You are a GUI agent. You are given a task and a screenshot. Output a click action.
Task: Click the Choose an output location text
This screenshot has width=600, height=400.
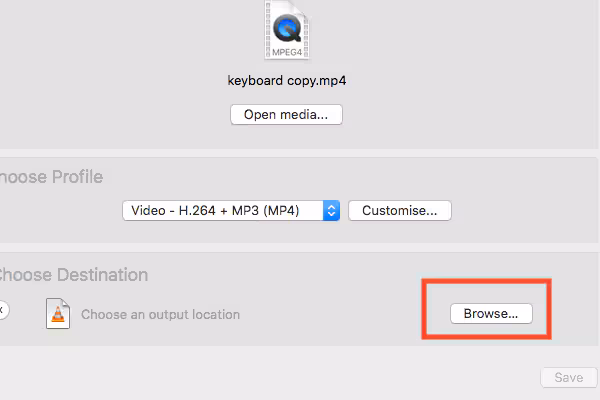(x=160, y=314)
